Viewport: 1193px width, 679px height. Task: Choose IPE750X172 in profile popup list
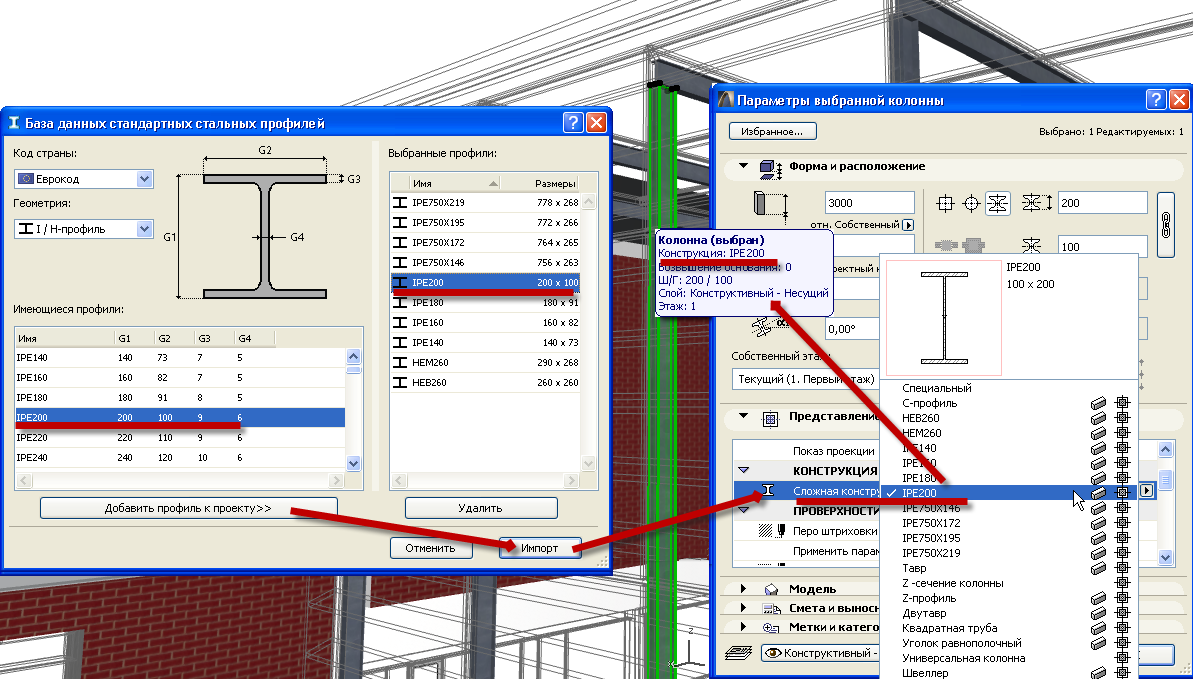[931, 523]
